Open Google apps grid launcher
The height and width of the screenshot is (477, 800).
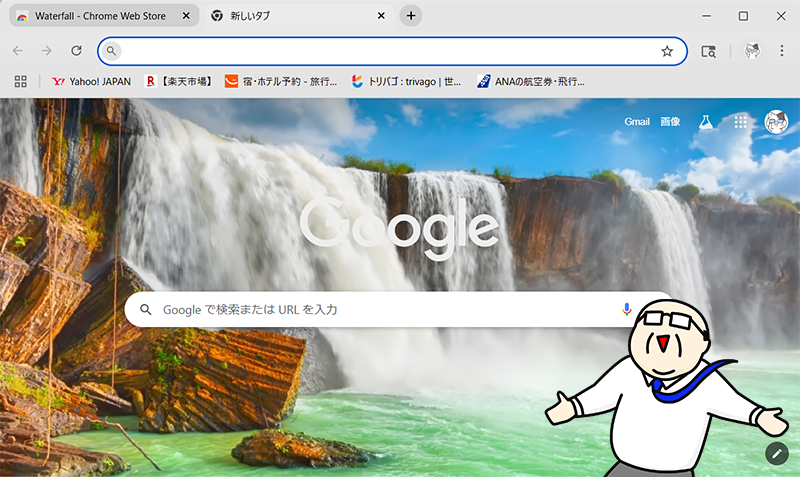tap(740, 122)
